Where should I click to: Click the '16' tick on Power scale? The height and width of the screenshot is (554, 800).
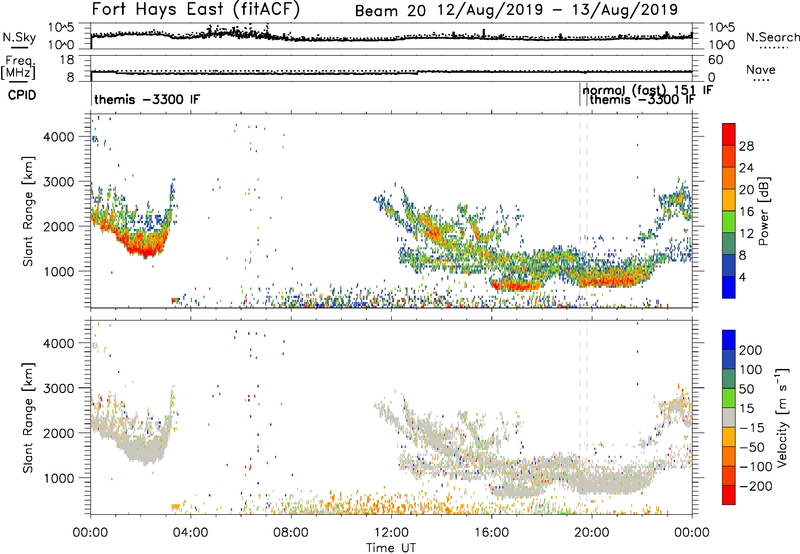tap(746, 212)
